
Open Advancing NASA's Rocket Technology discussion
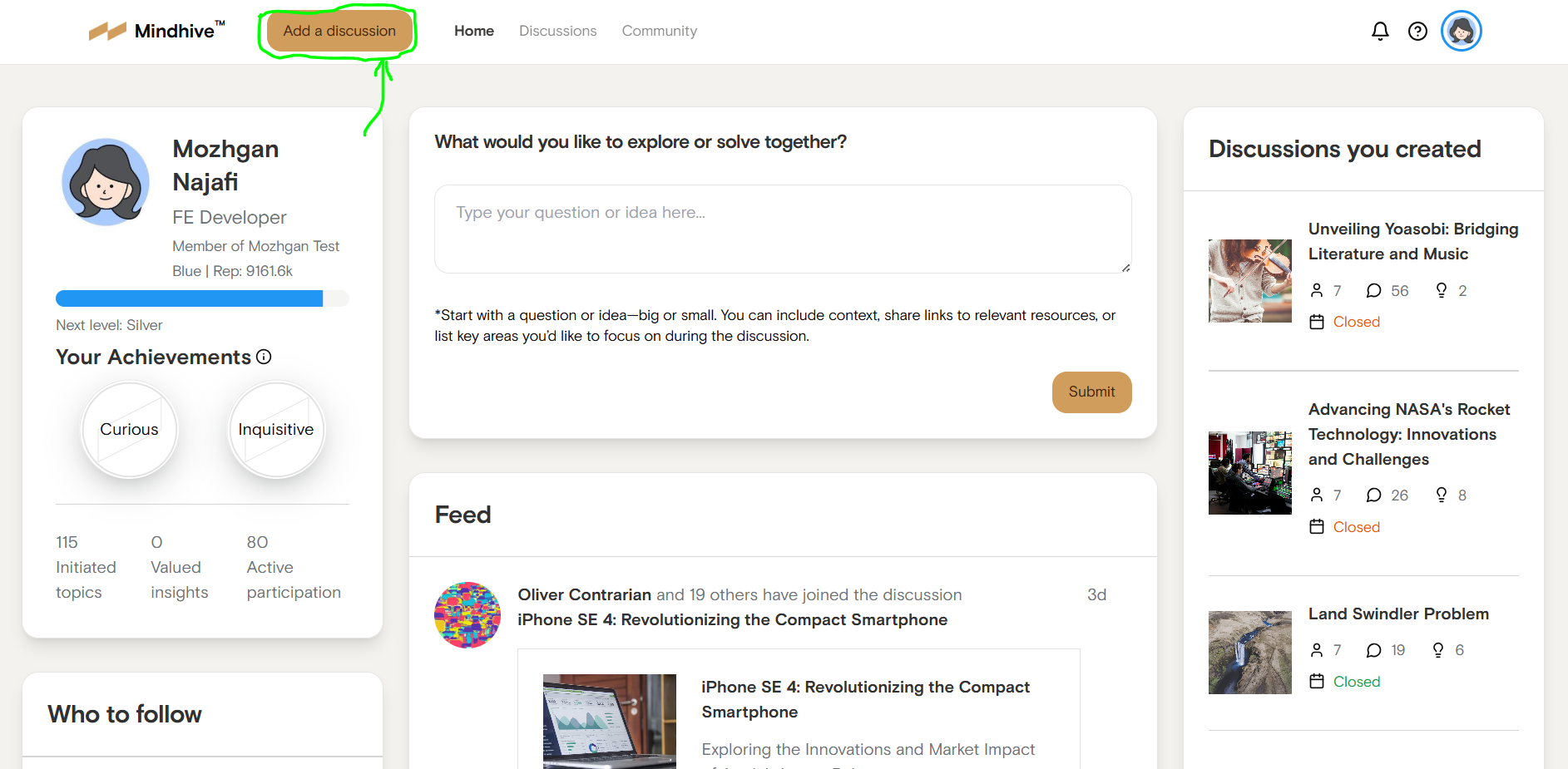1408,434
